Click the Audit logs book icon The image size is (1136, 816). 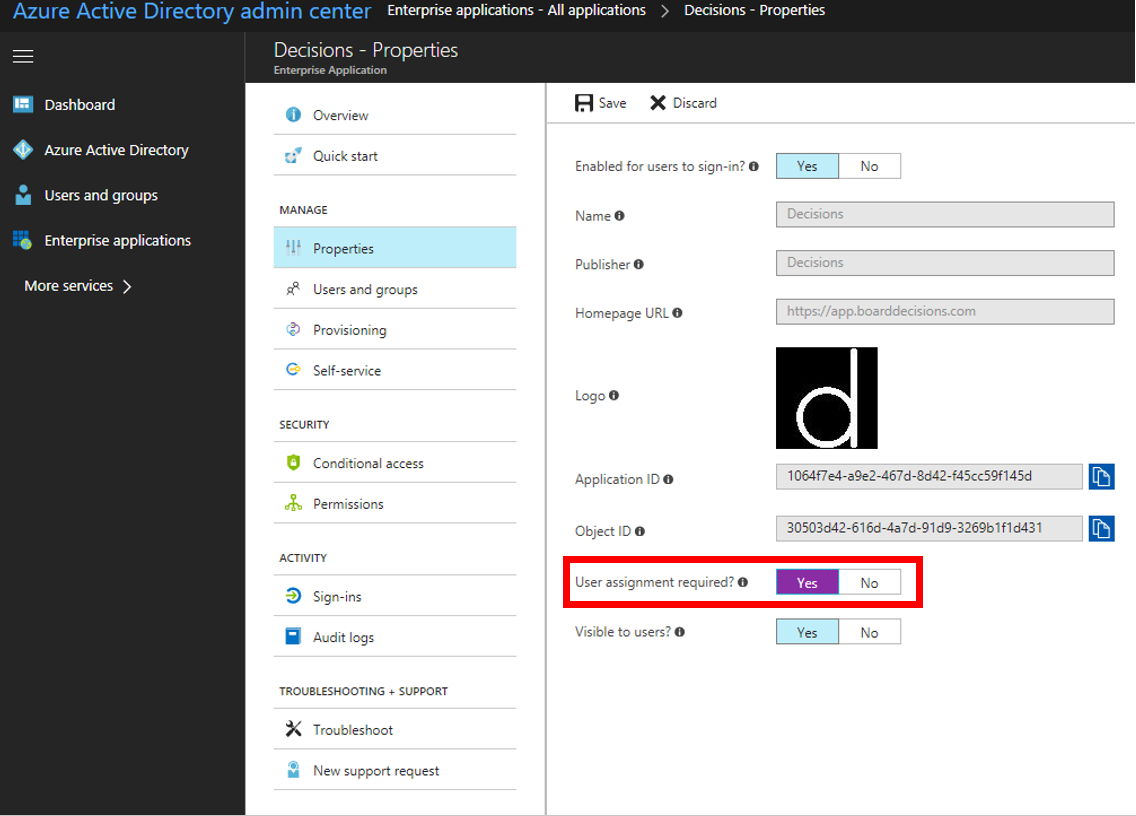coord(293,636)
